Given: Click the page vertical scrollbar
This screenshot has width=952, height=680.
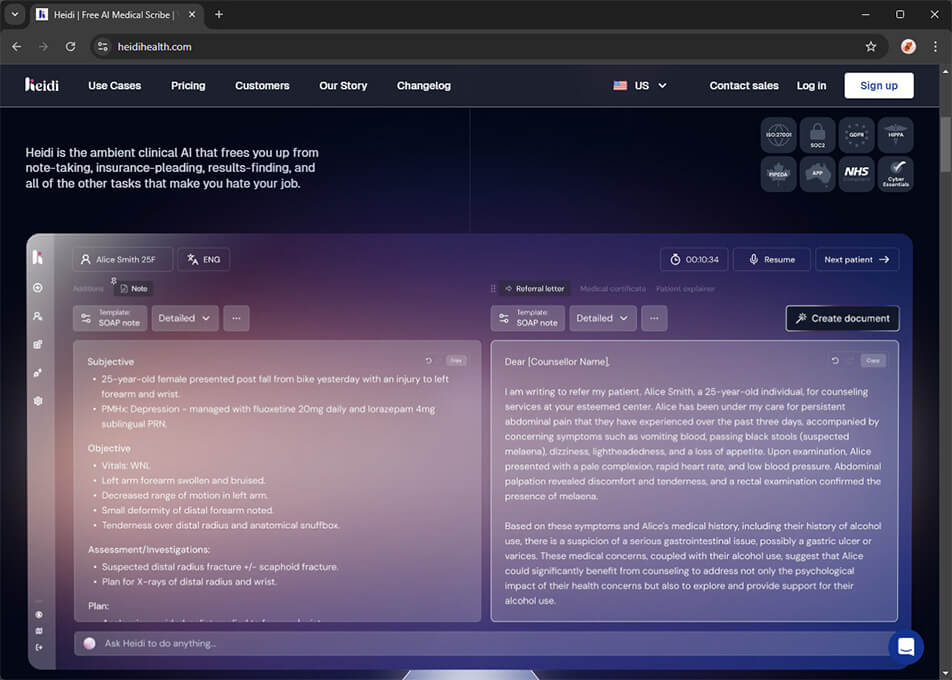Looking at the screenshot, I should coord(945,144).
